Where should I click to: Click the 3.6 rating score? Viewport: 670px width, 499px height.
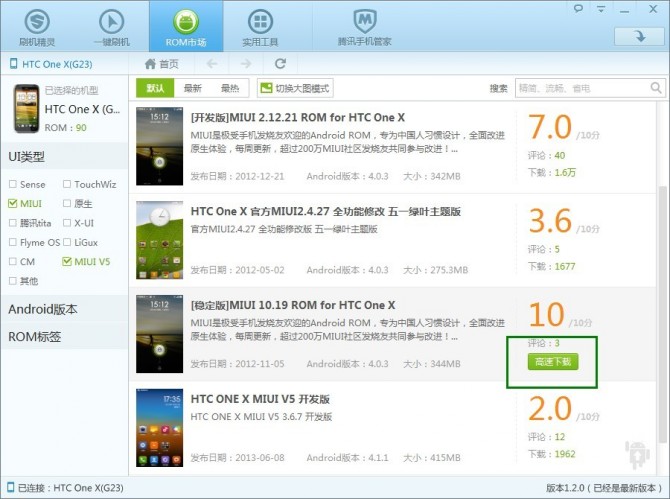point(550,221)
